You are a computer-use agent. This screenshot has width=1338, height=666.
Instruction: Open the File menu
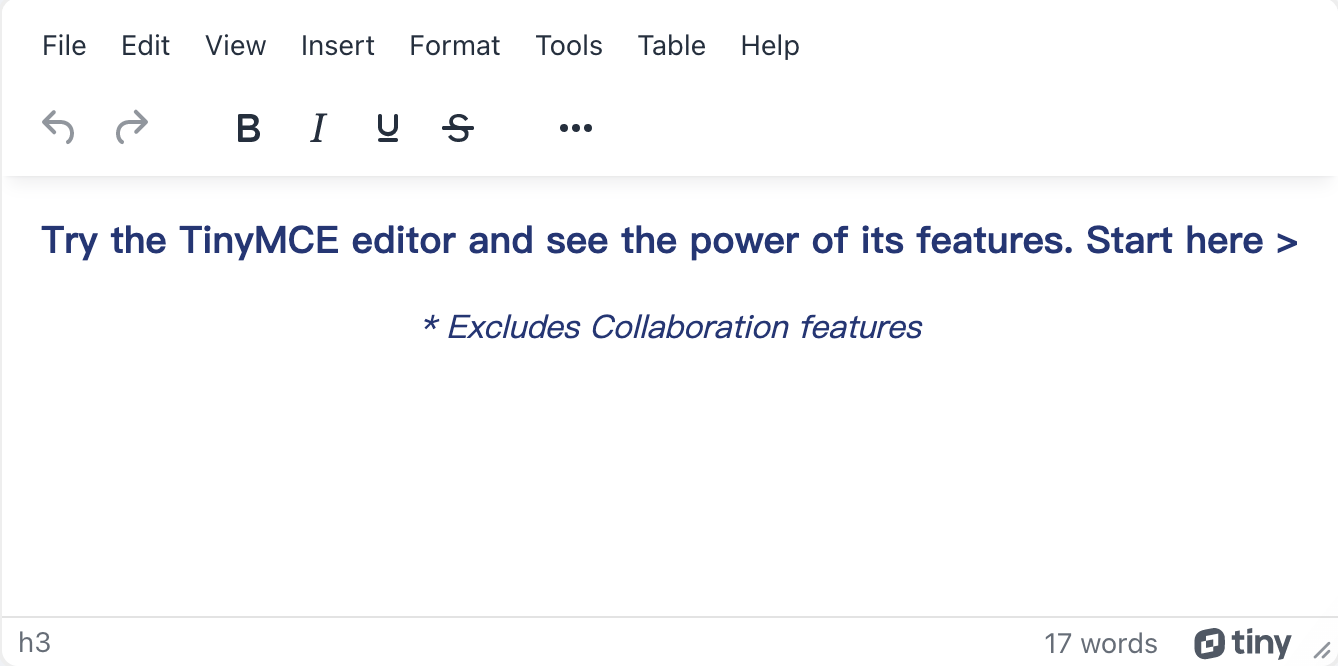64,46
